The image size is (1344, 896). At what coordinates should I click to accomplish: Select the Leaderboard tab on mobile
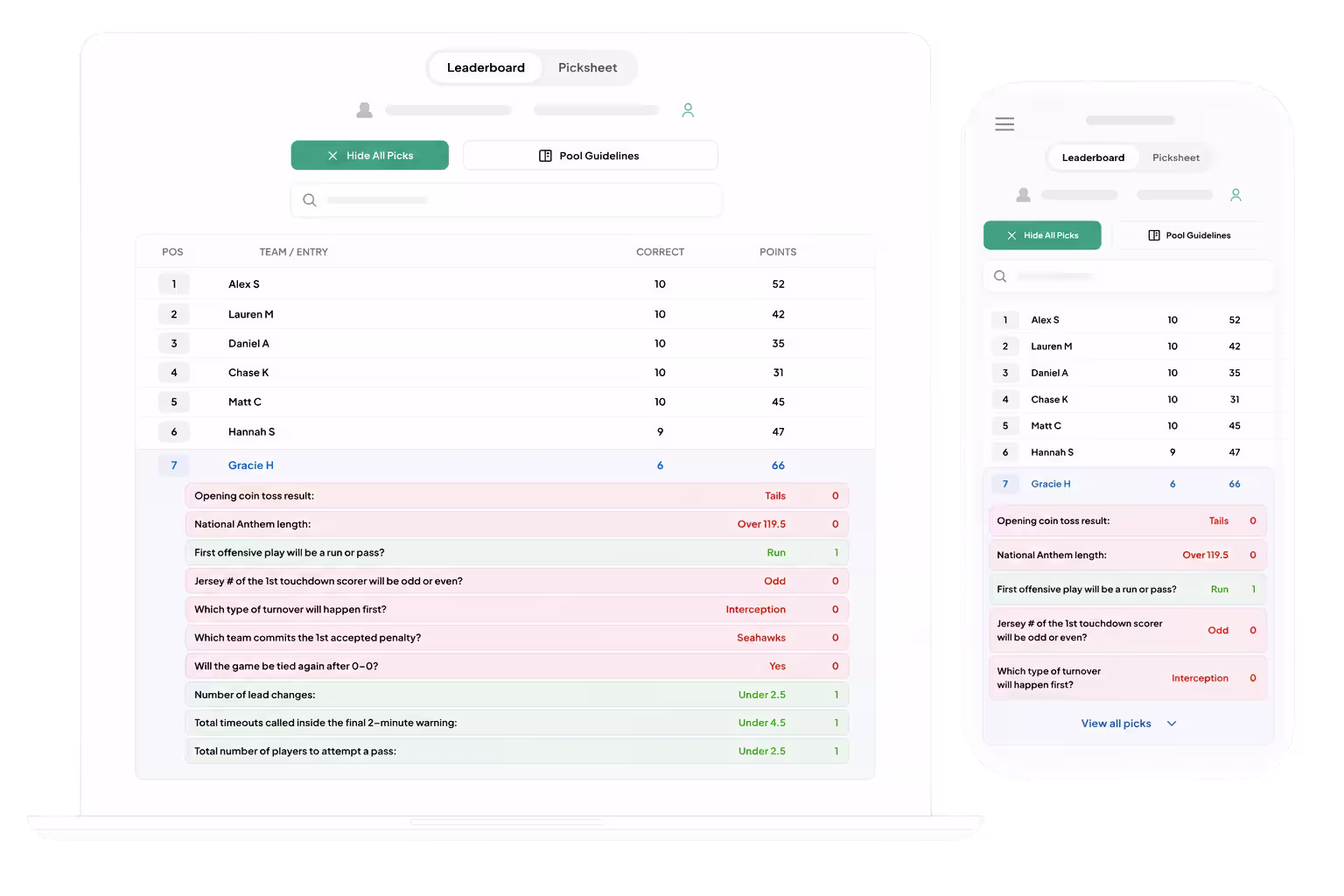(1093, 157)
